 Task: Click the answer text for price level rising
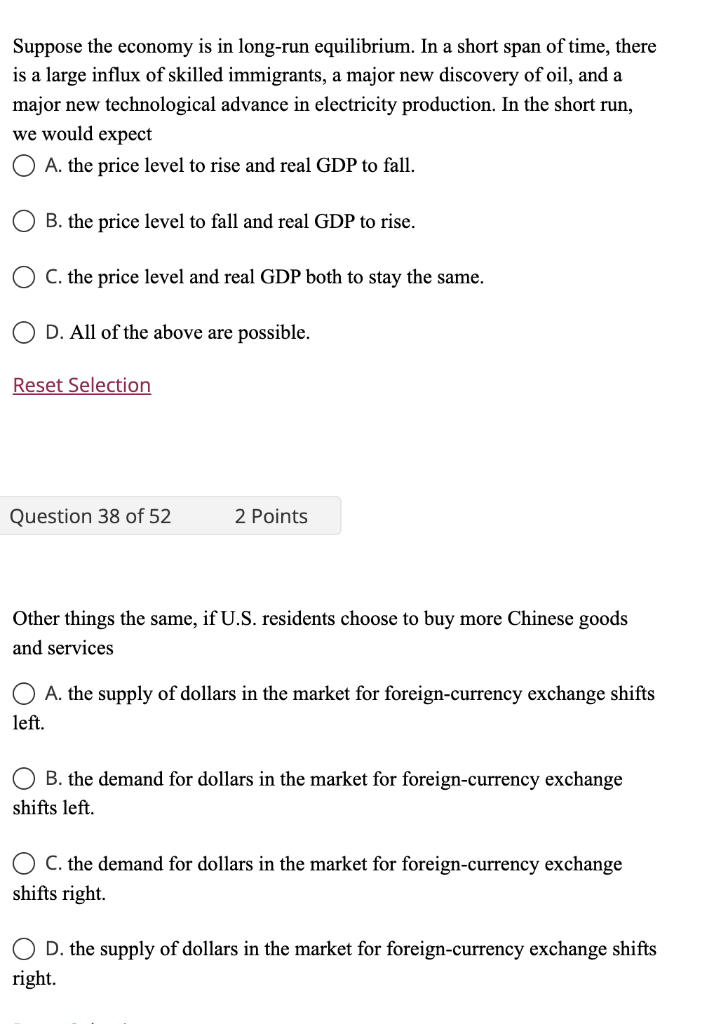click(230, 165)
